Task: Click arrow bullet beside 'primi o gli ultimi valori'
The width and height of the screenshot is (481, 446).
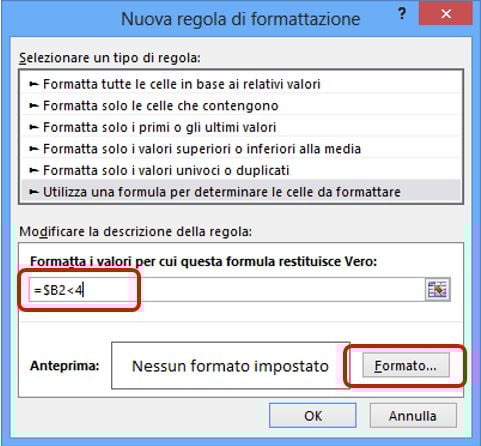Action: [x=34, y=127]
